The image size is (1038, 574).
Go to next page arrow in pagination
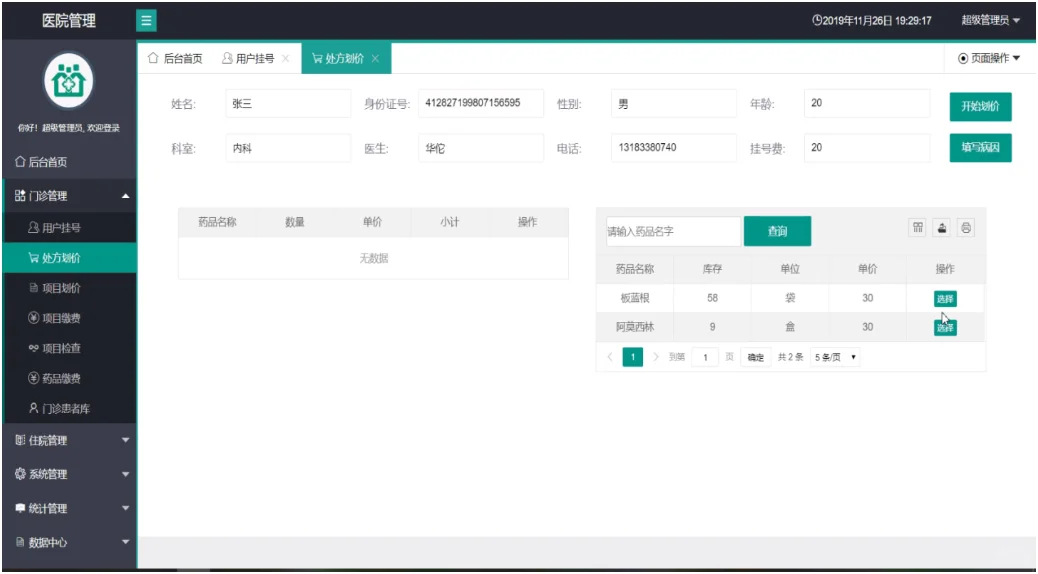pyautogui.click(x=655, y=357)
